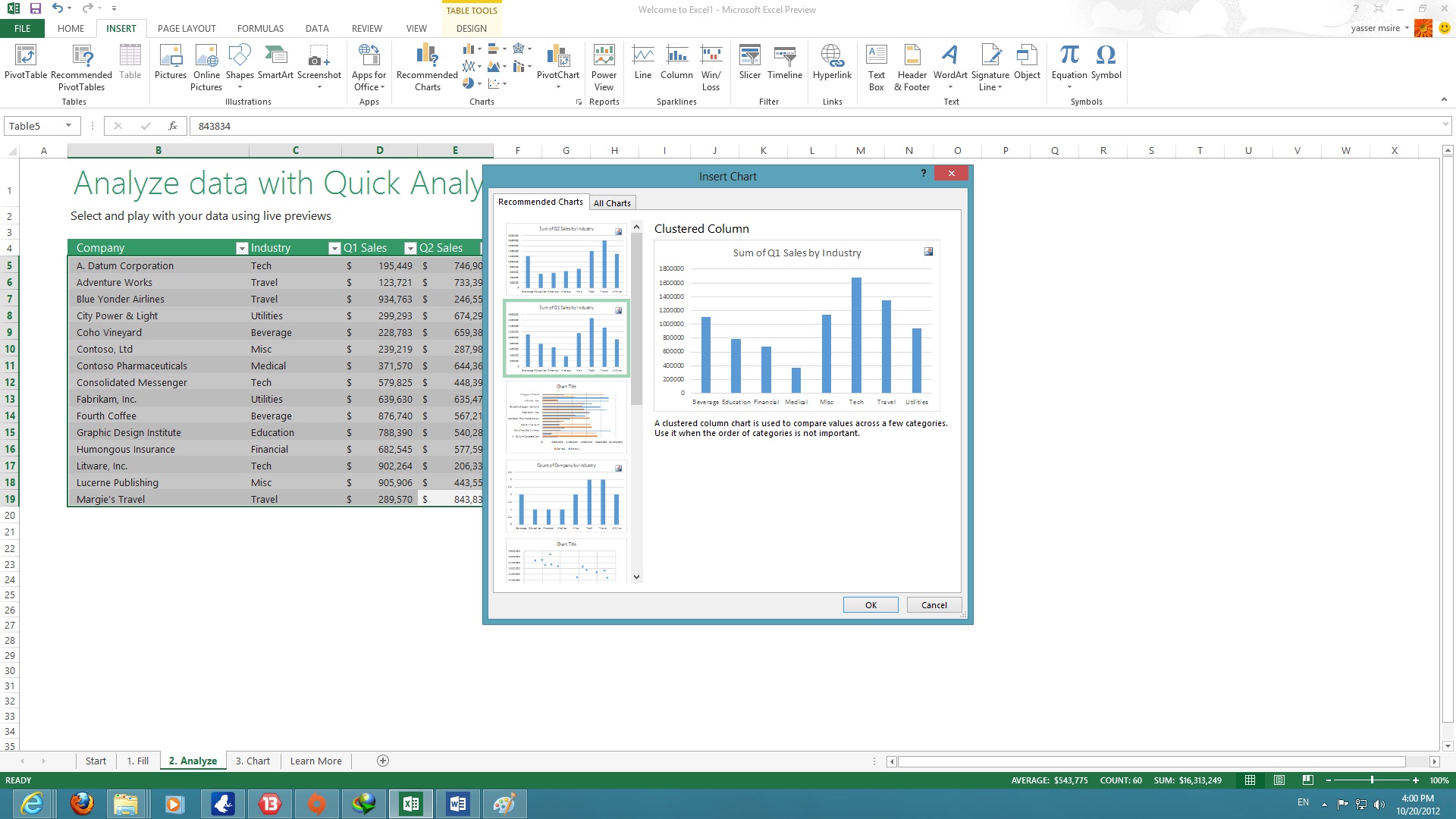
Task: Open Word from the taskbar
Action: (x=458, y=804)
